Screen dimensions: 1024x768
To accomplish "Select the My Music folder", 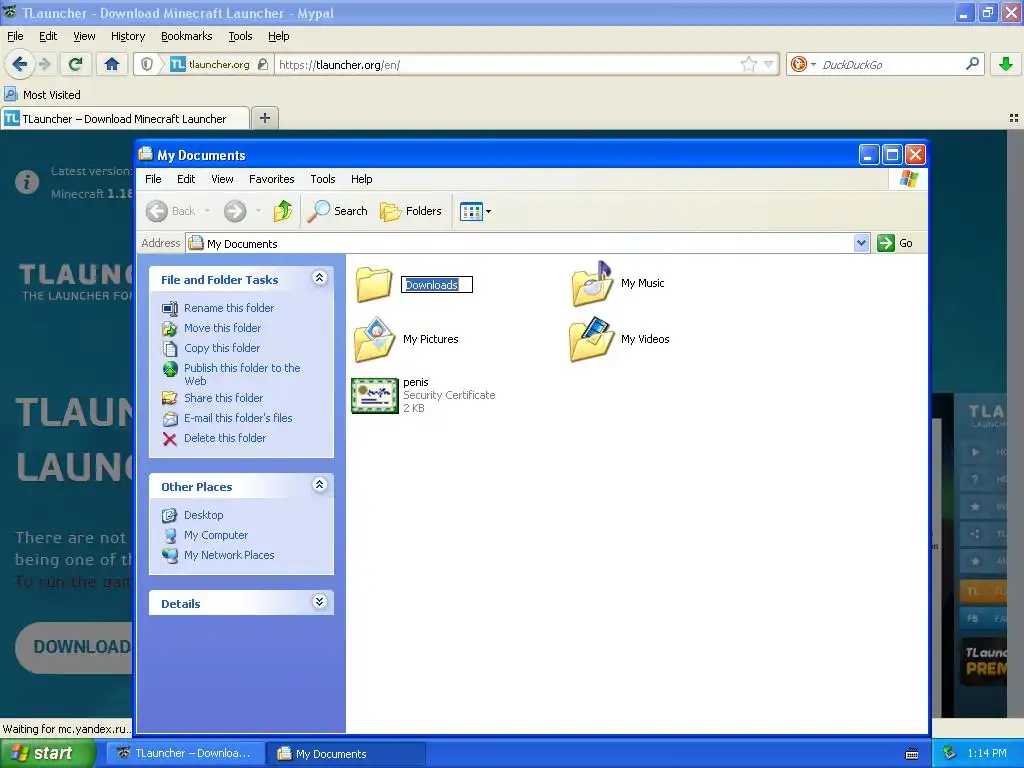I will click(617, 283).
